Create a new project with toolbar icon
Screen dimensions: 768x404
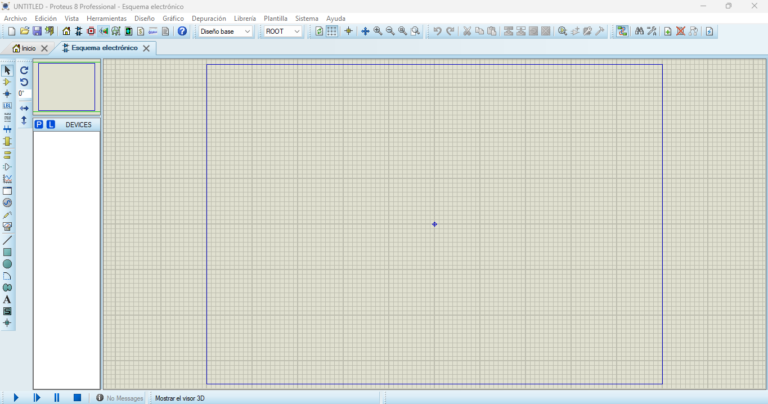coord(12,31)
